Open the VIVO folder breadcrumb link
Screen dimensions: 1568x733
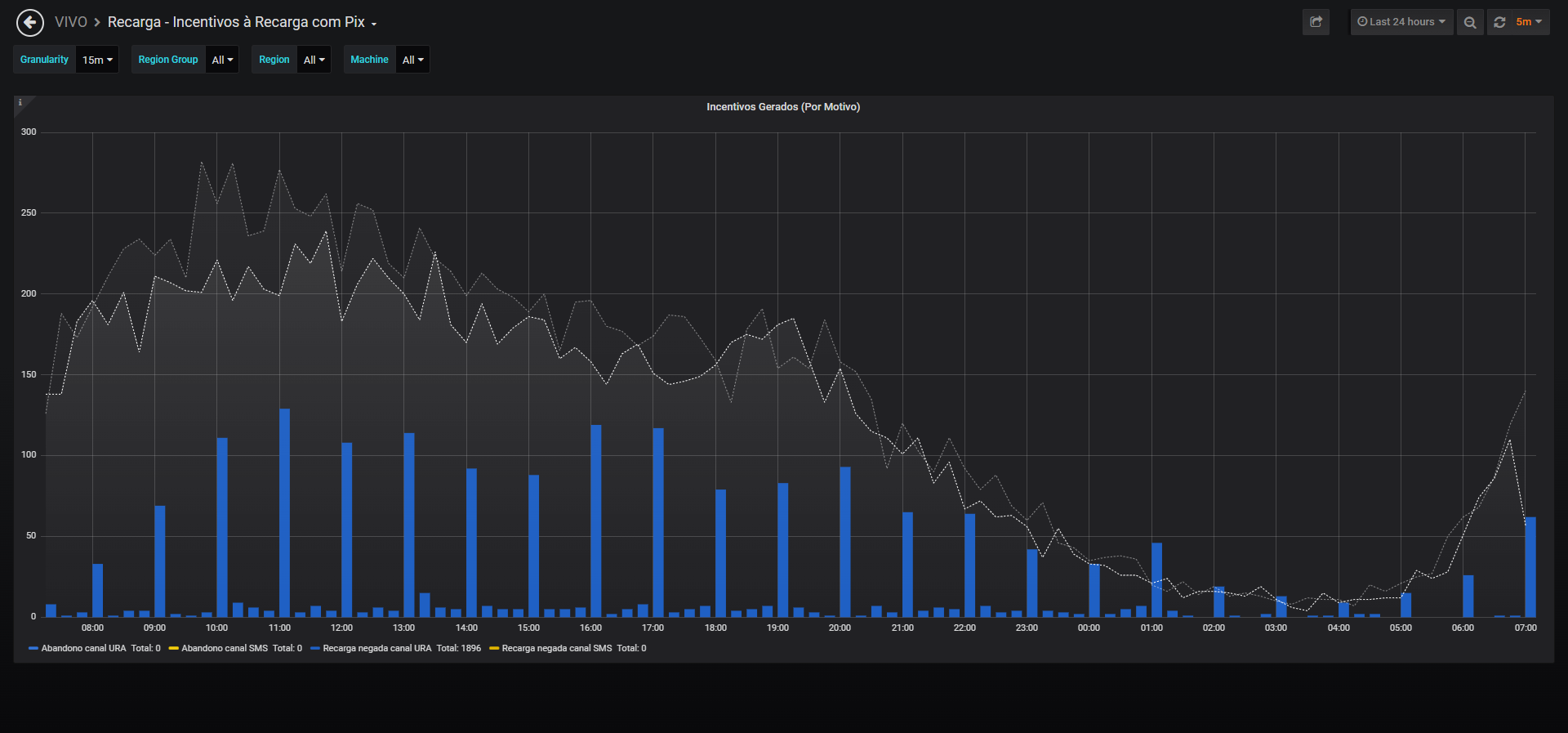(71, 22)
